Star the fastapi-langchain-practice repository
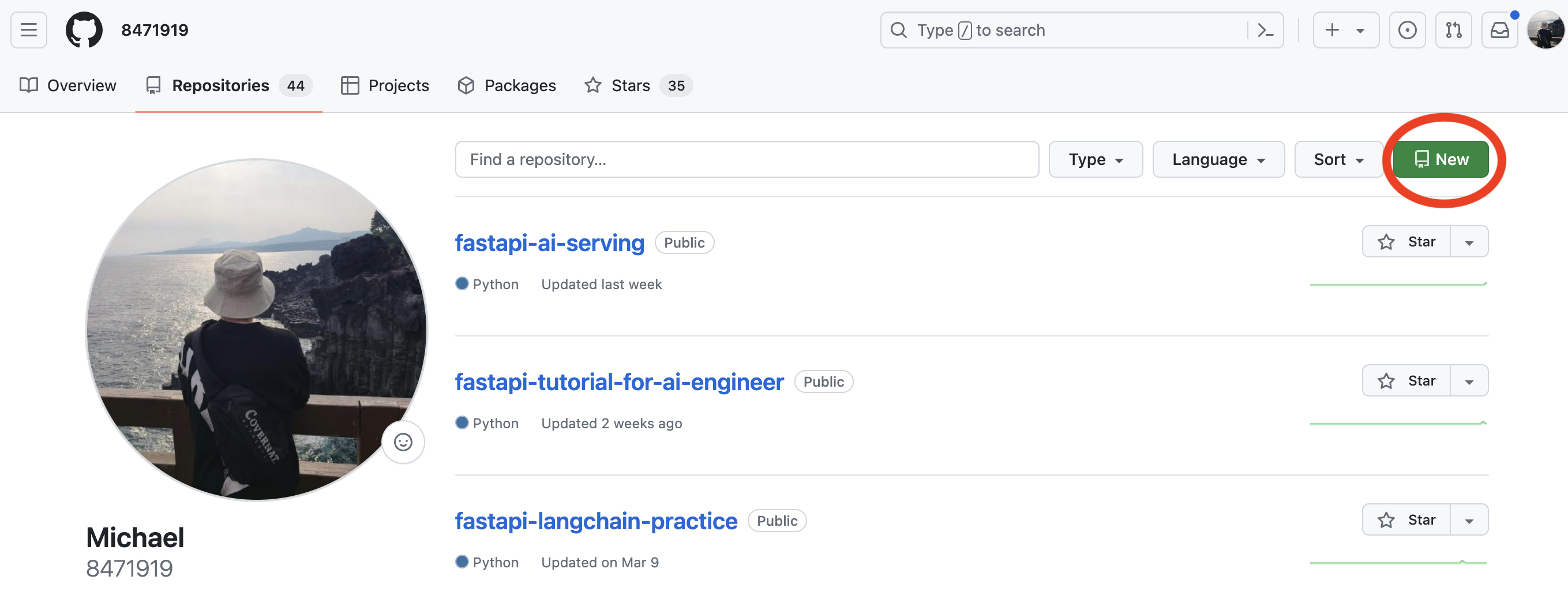1568x591 pixels. (x=1406, y=520)
